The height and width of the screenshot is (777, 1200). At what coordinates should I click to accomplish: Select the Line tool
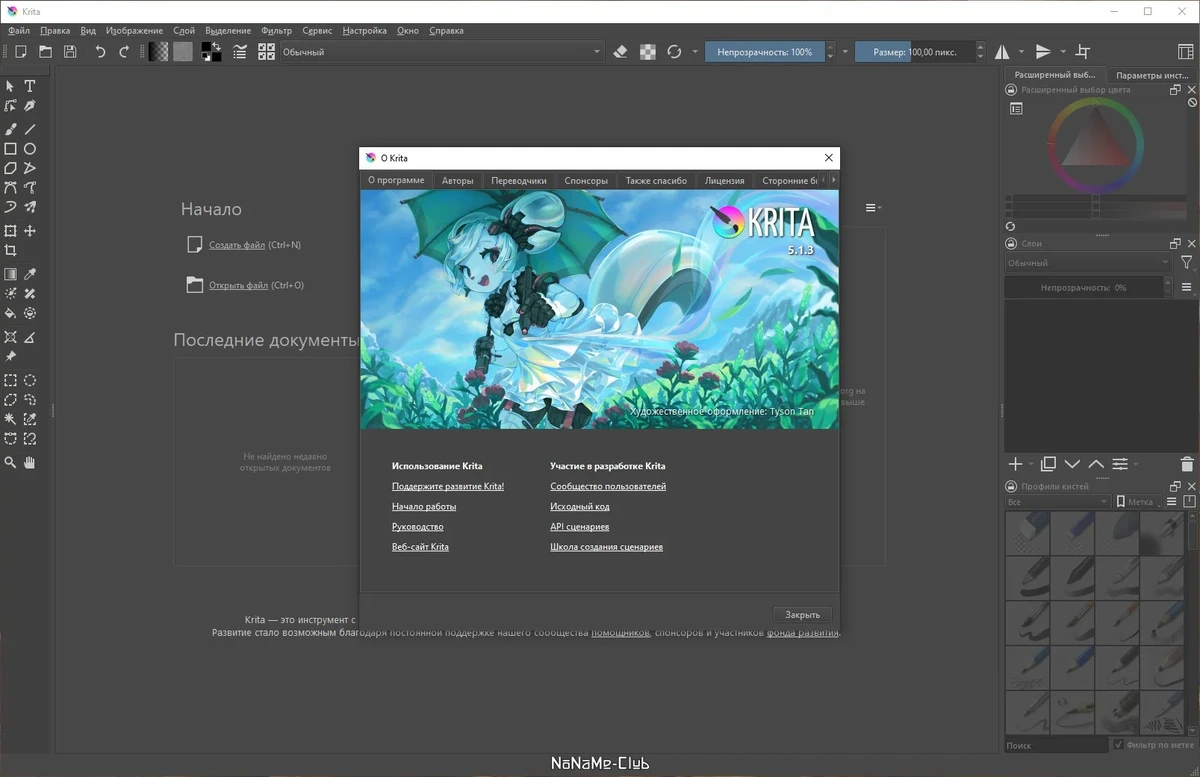pos(30,129)
